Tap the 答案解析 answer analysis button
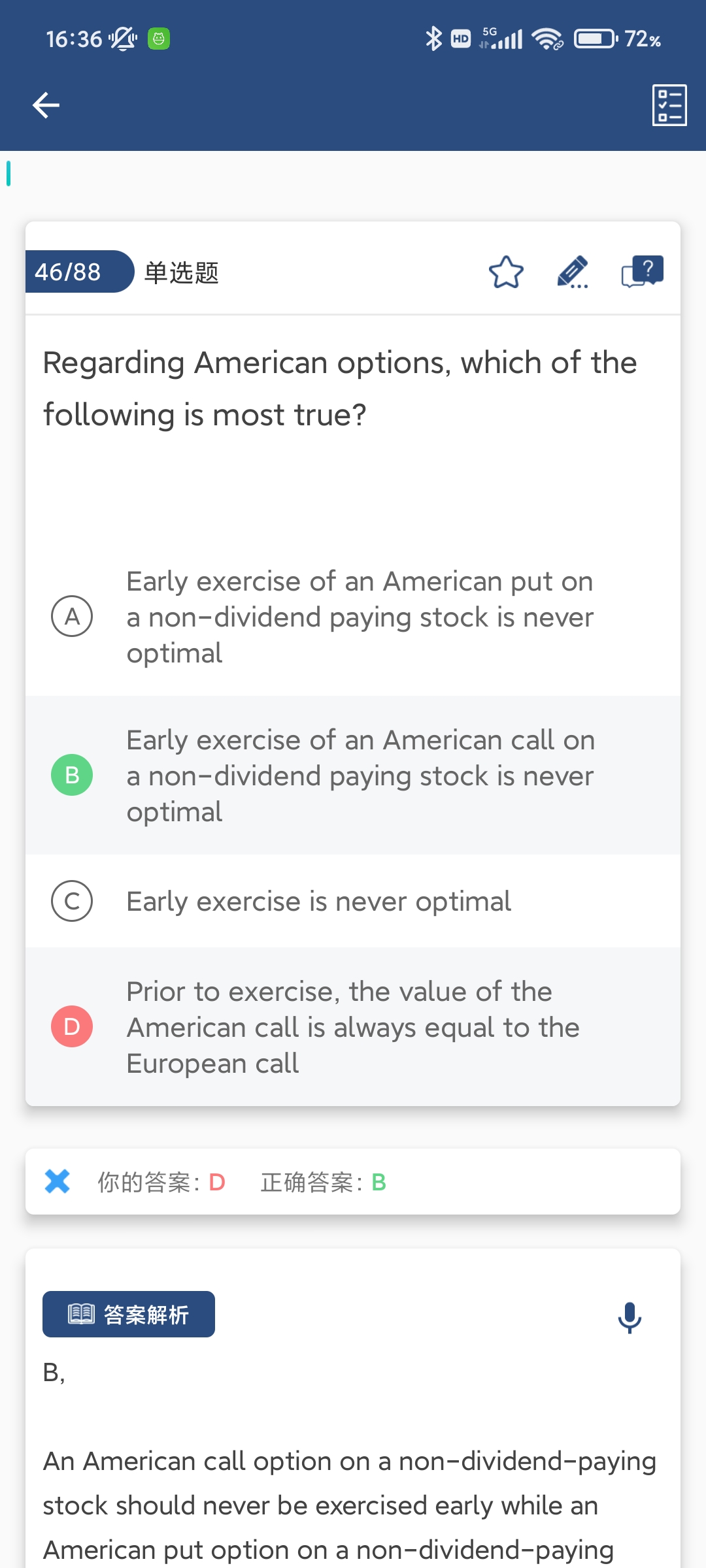 coord(129,1315)
